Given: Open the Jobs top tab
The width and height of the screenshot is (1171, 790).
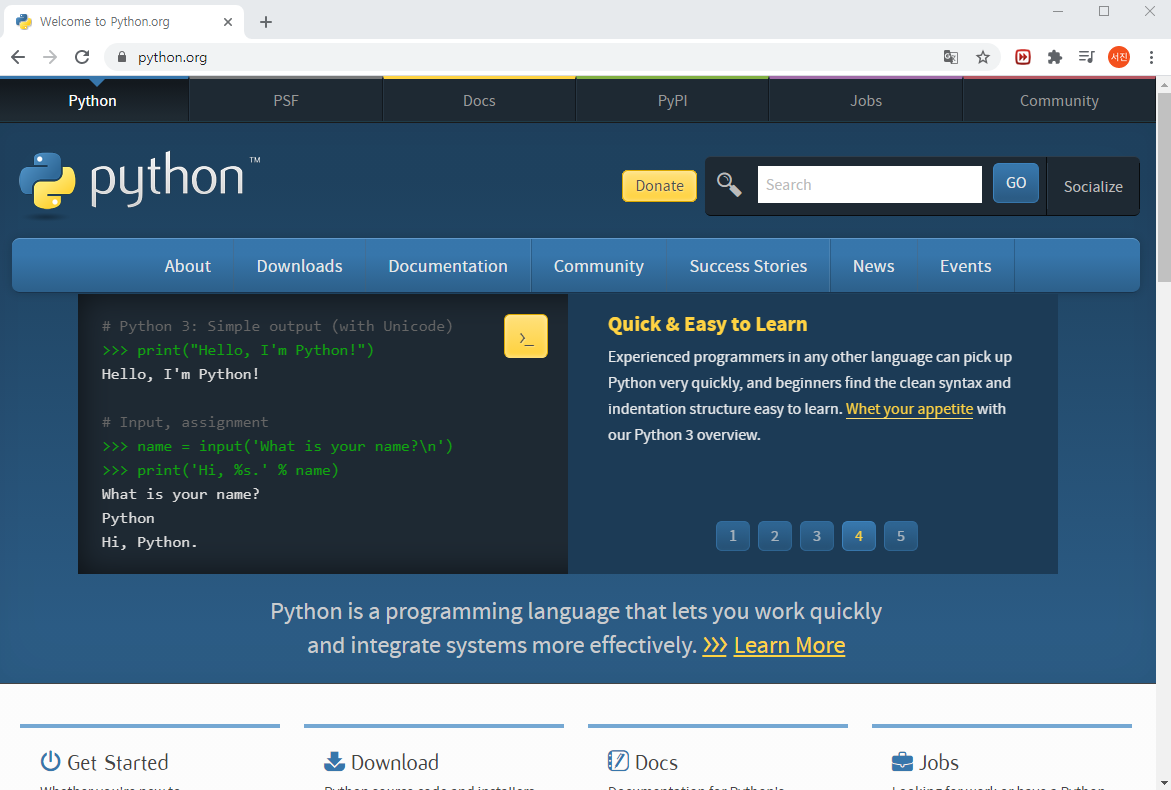Looking at the screenshot, I should (x=866, y=100).
